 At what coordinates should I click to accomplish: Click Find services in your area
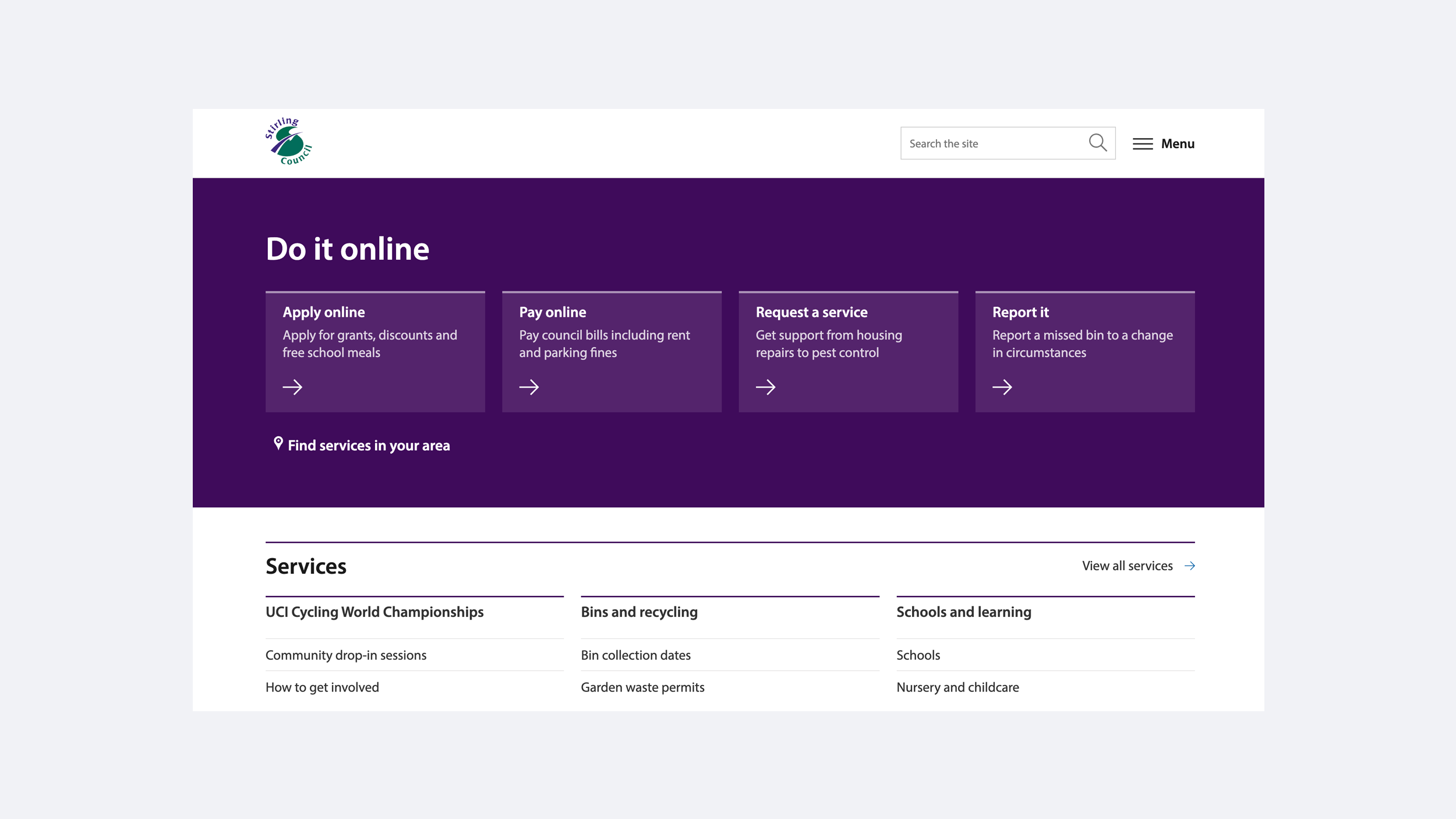point(369,445)
